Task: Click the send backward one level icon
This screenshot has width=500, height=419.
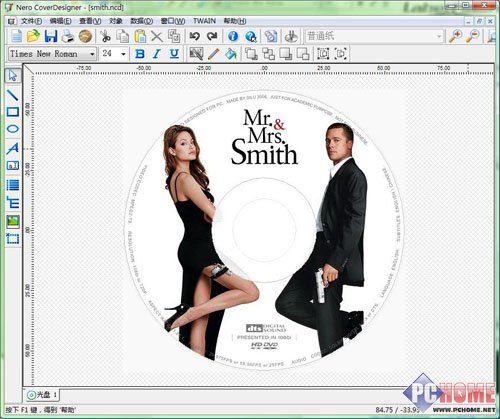Action: (303, 53)
